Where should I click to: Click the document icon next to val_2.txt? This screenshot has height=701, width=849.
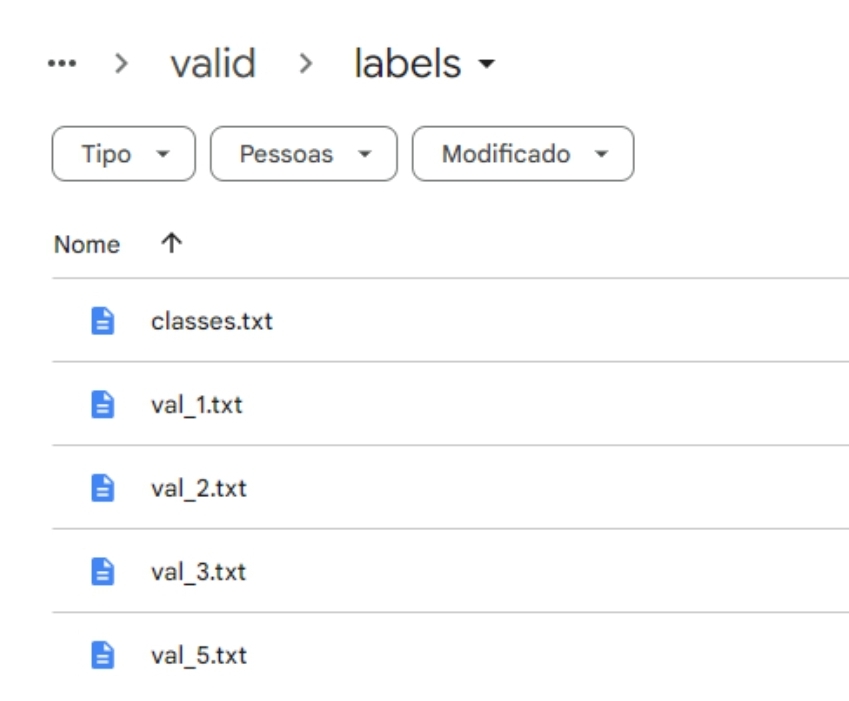[x=102, y=488]
